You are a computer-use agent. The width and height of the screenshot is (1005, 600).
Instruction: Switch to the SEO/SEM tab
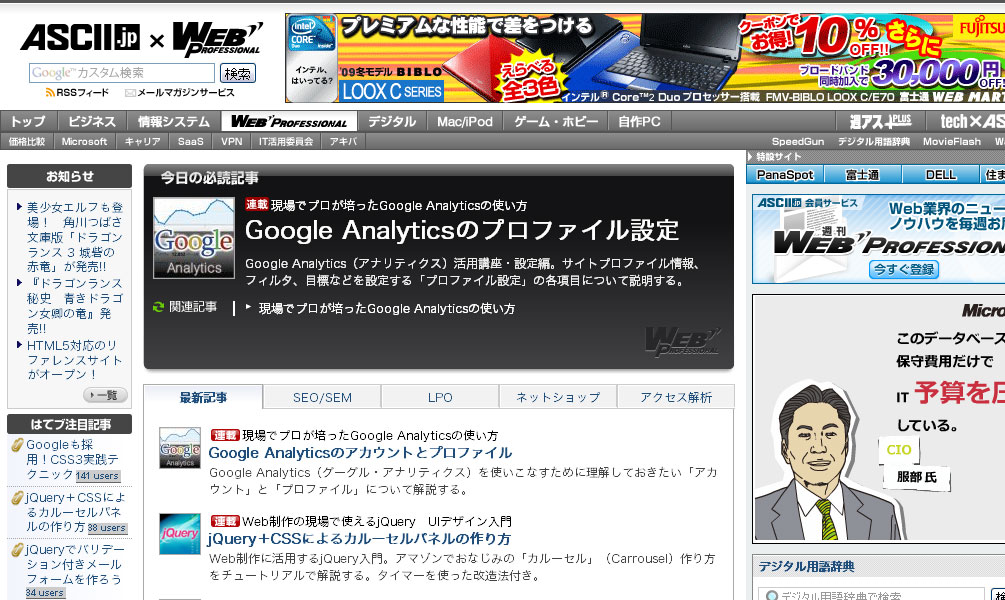(x=322, y=397)
